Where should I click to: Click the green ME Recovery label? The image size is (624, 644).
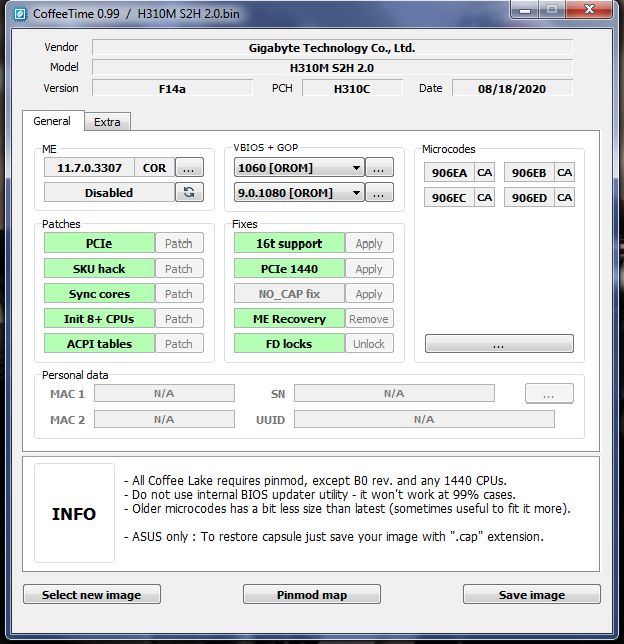point(290,319)
